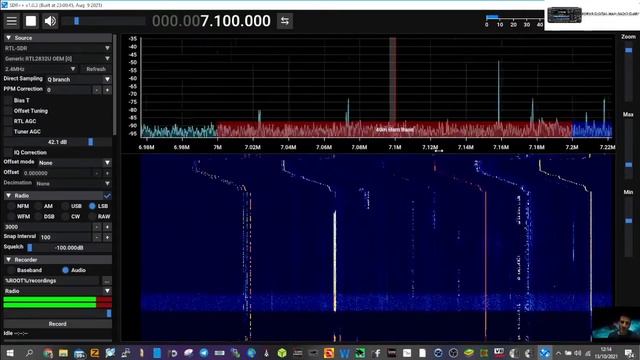640x360 pixels.
Task: Open the Decimation dropdown
Action: (x=73, y=184)
